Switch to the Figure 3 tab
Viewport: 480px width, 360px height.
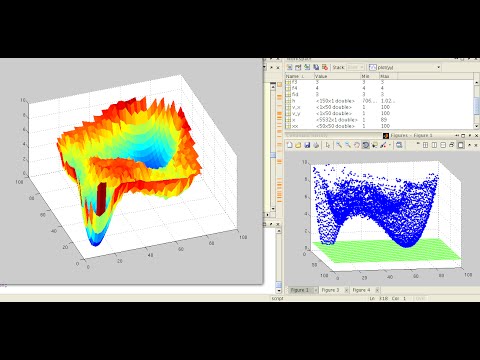[330, 290]
